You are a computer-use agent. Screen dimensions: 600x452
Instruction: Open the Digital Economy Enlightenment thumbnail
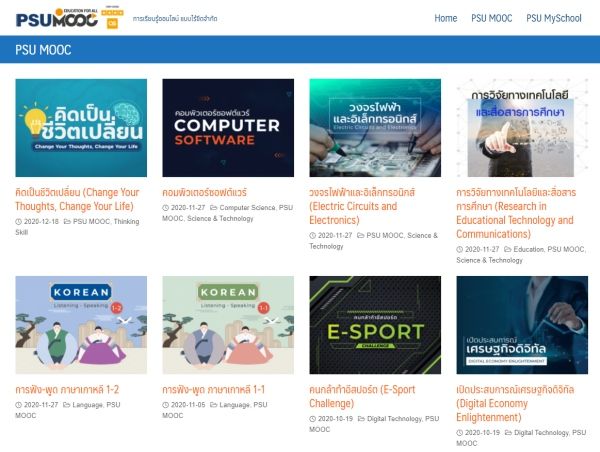pyautogui.click(x=522, y=324)
